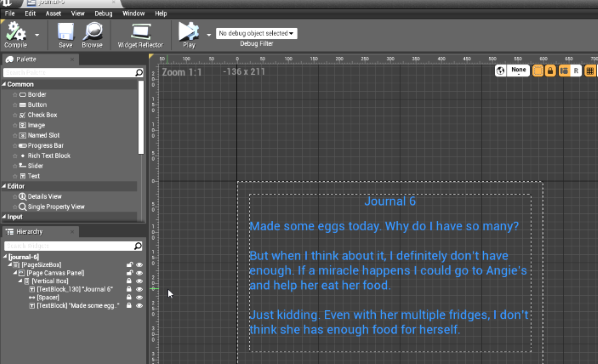Toggle visibility of Spacer widget
The height and width of the screenshot is (364, 598).
pyautogui.click(x=140, y=298)
